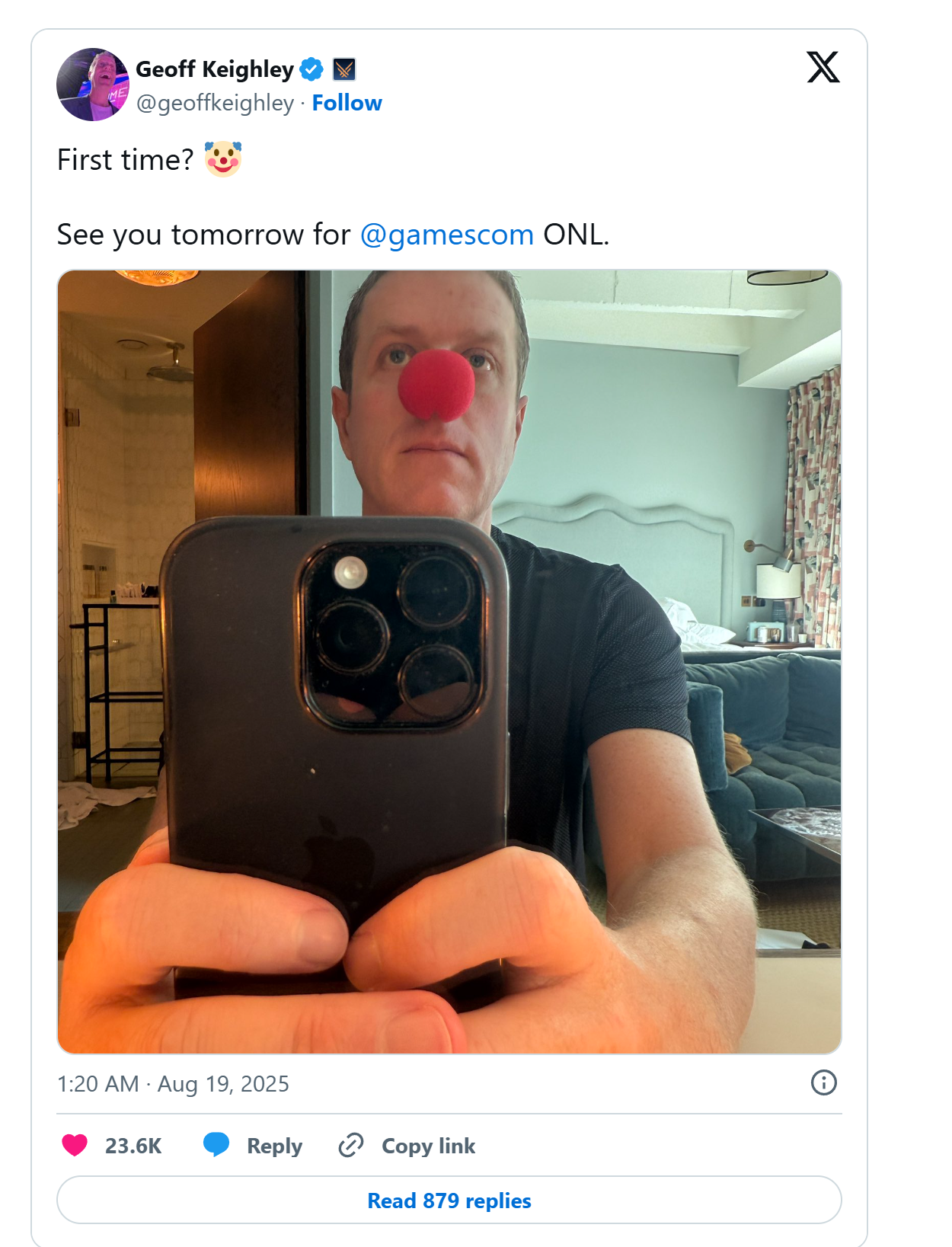Click the Copy link text
This screenshot has width=952, height=1247.
[x=428, y=1146]
